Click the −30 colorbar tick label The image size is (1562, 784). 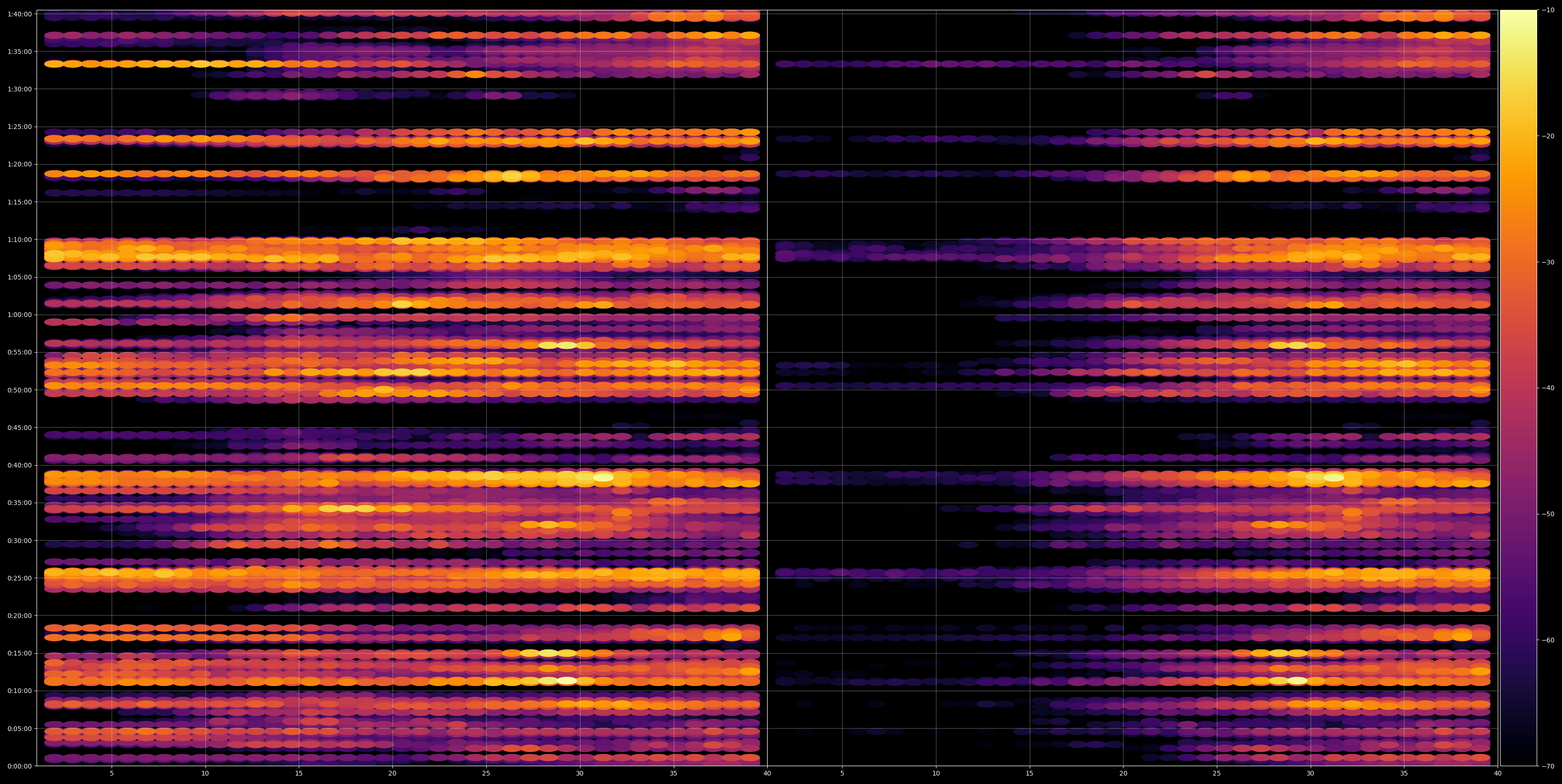tap(1548, 263)
